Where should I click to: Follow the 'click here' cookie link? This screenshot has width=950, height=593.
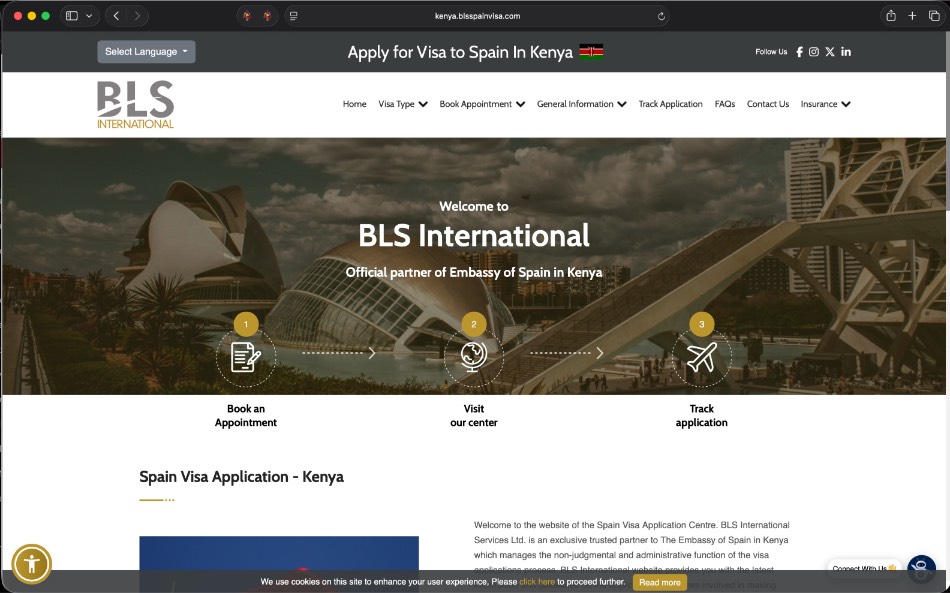[x=537, y=581]
